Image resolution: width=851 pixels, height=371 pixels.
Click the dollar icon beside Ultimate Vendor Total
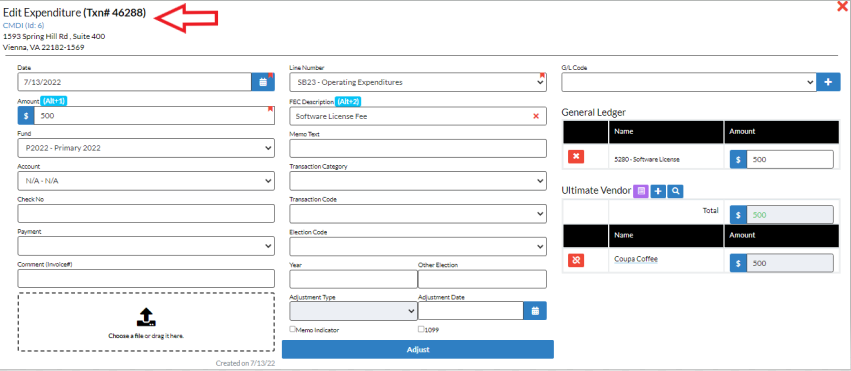tap(738, 215)
